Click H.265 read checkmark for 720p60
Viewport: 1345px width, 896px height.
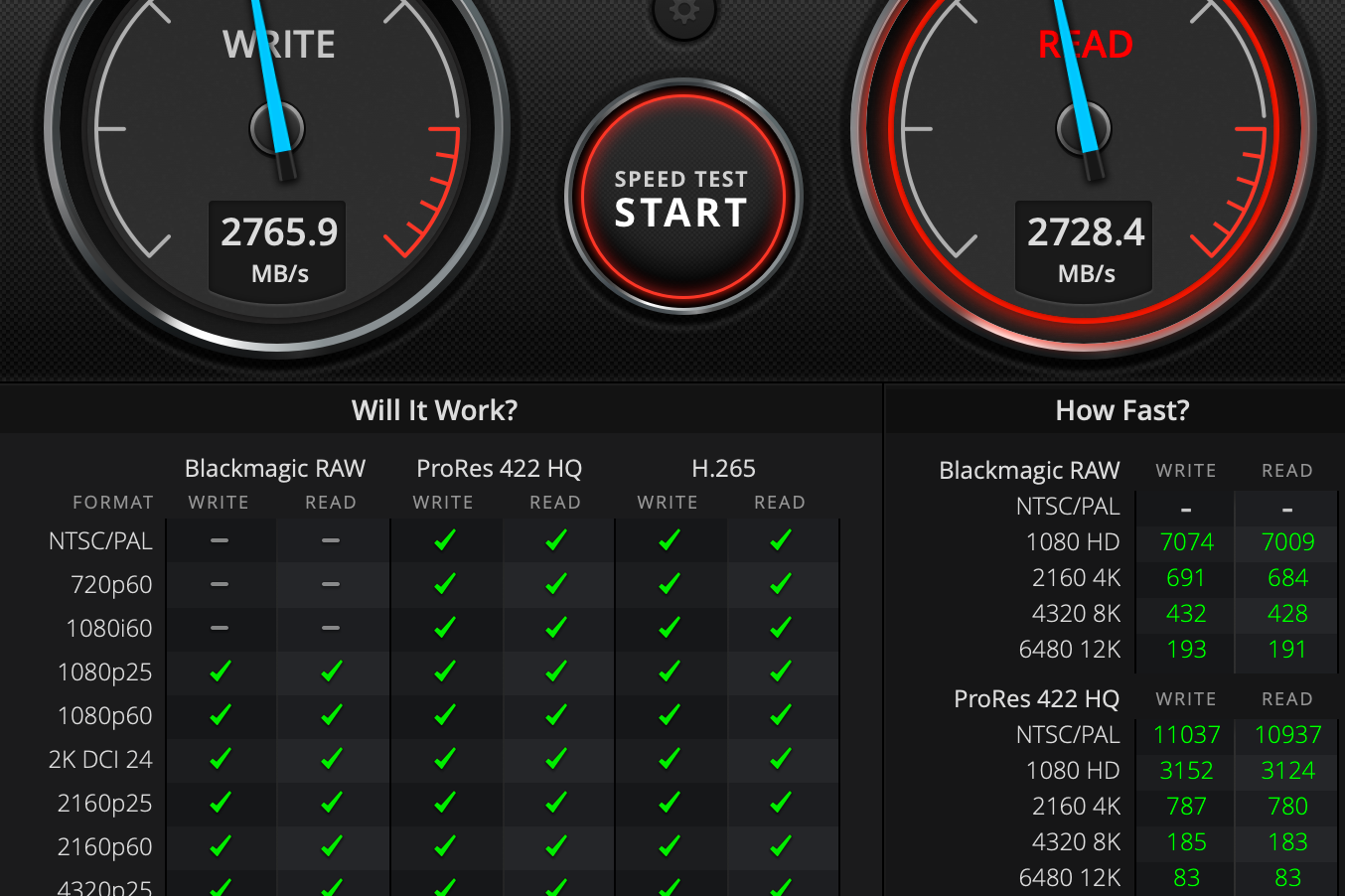click(x=781, y=584)
